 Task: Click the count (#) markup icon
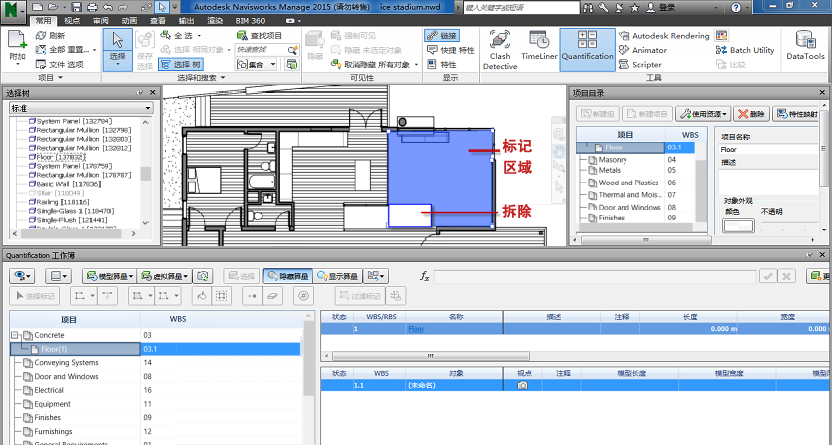tap(304, 296)
